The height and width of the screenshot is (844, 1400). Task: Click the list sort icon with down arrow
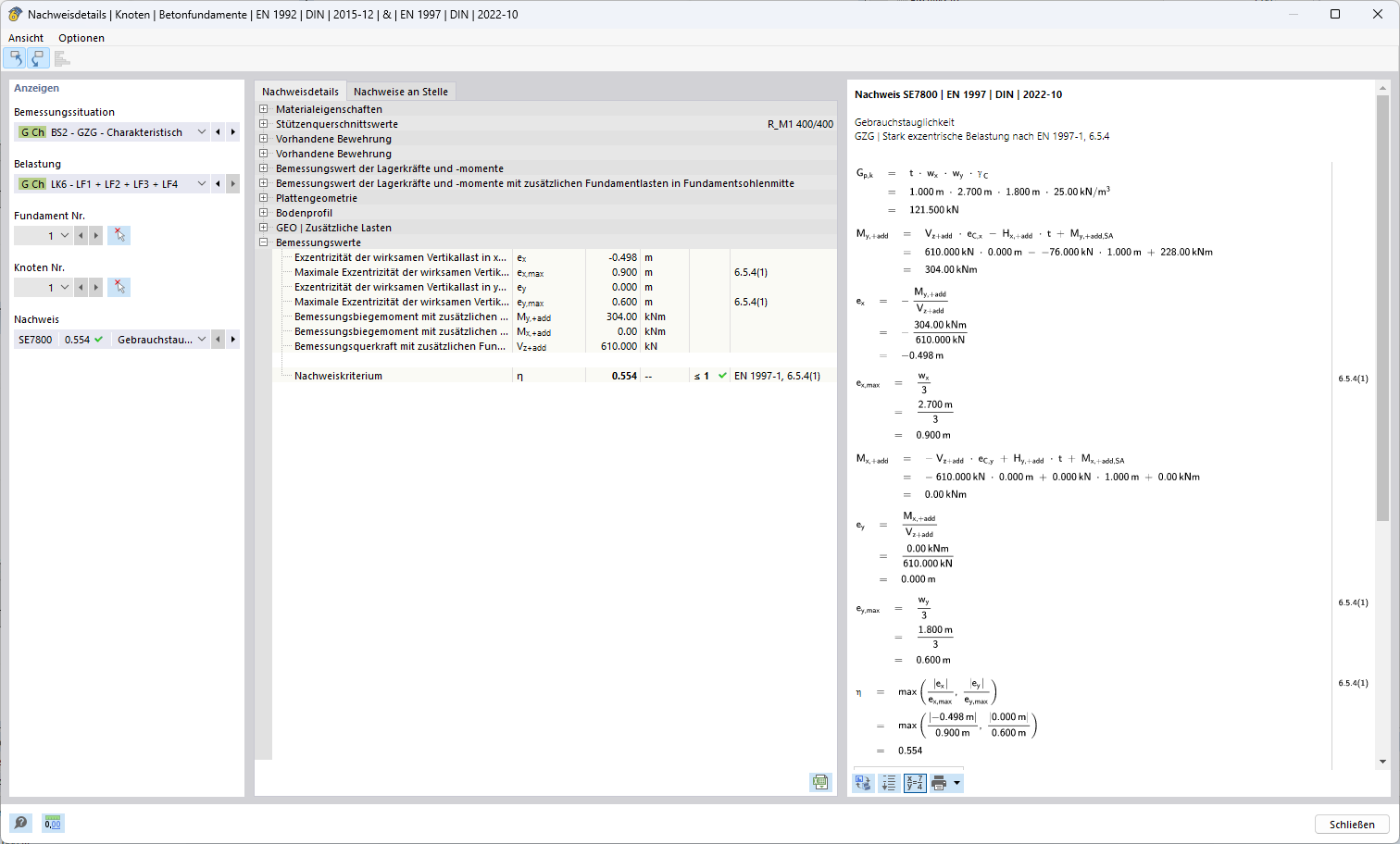point(889,784)
